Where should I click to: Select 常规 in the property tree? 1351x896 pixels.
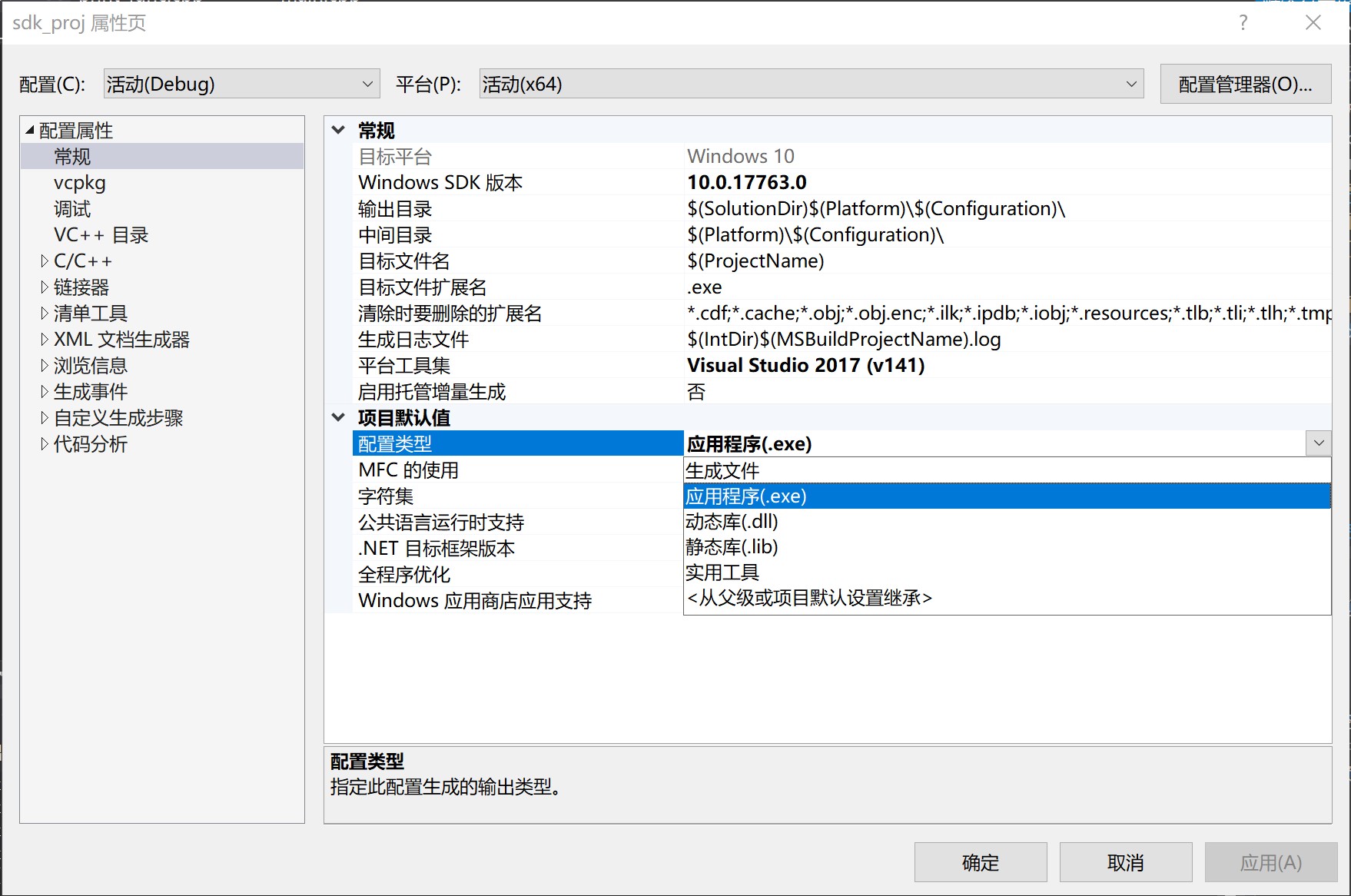tap(72, 157)
